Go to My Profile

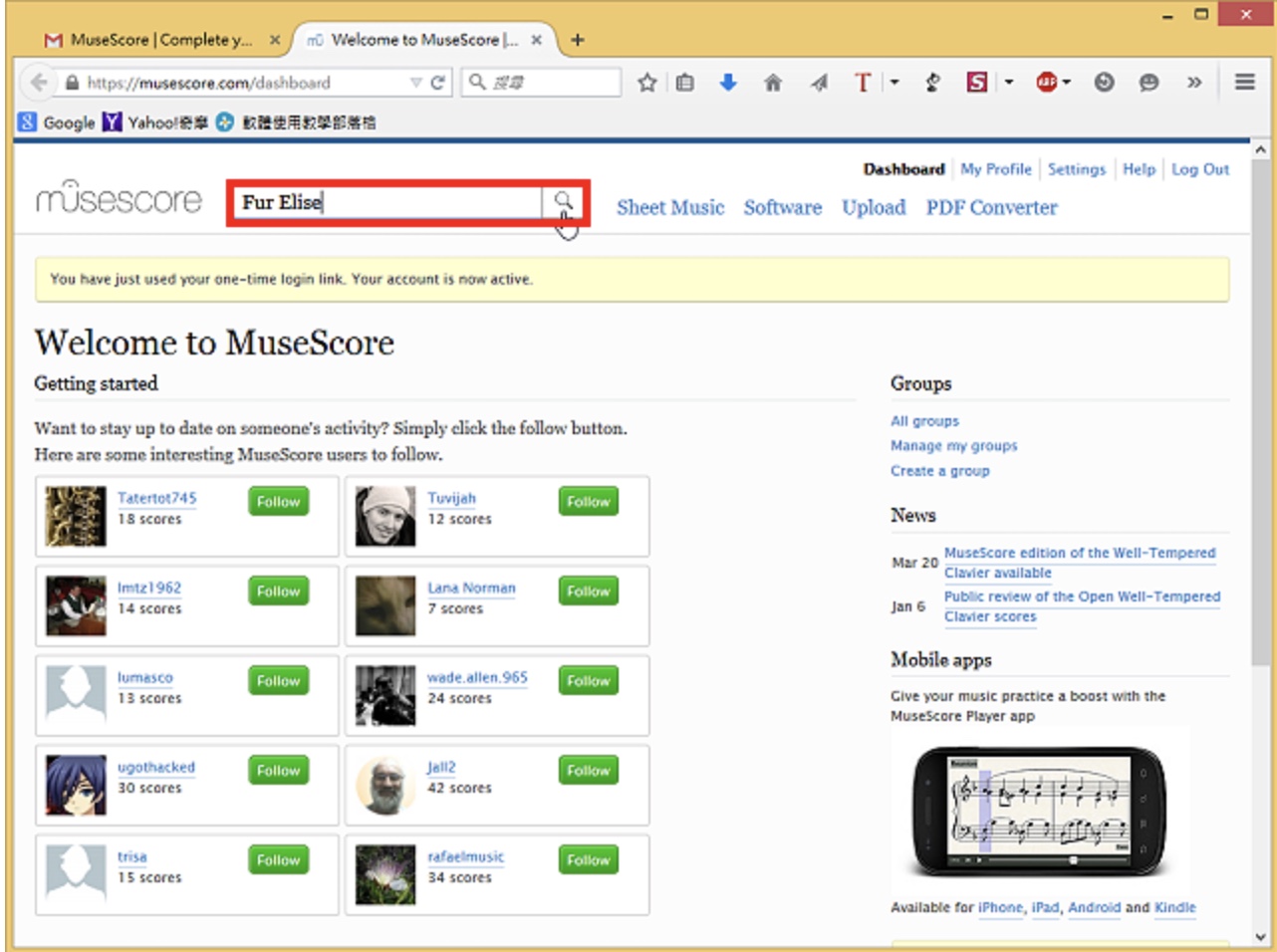(x=996, y=169)
